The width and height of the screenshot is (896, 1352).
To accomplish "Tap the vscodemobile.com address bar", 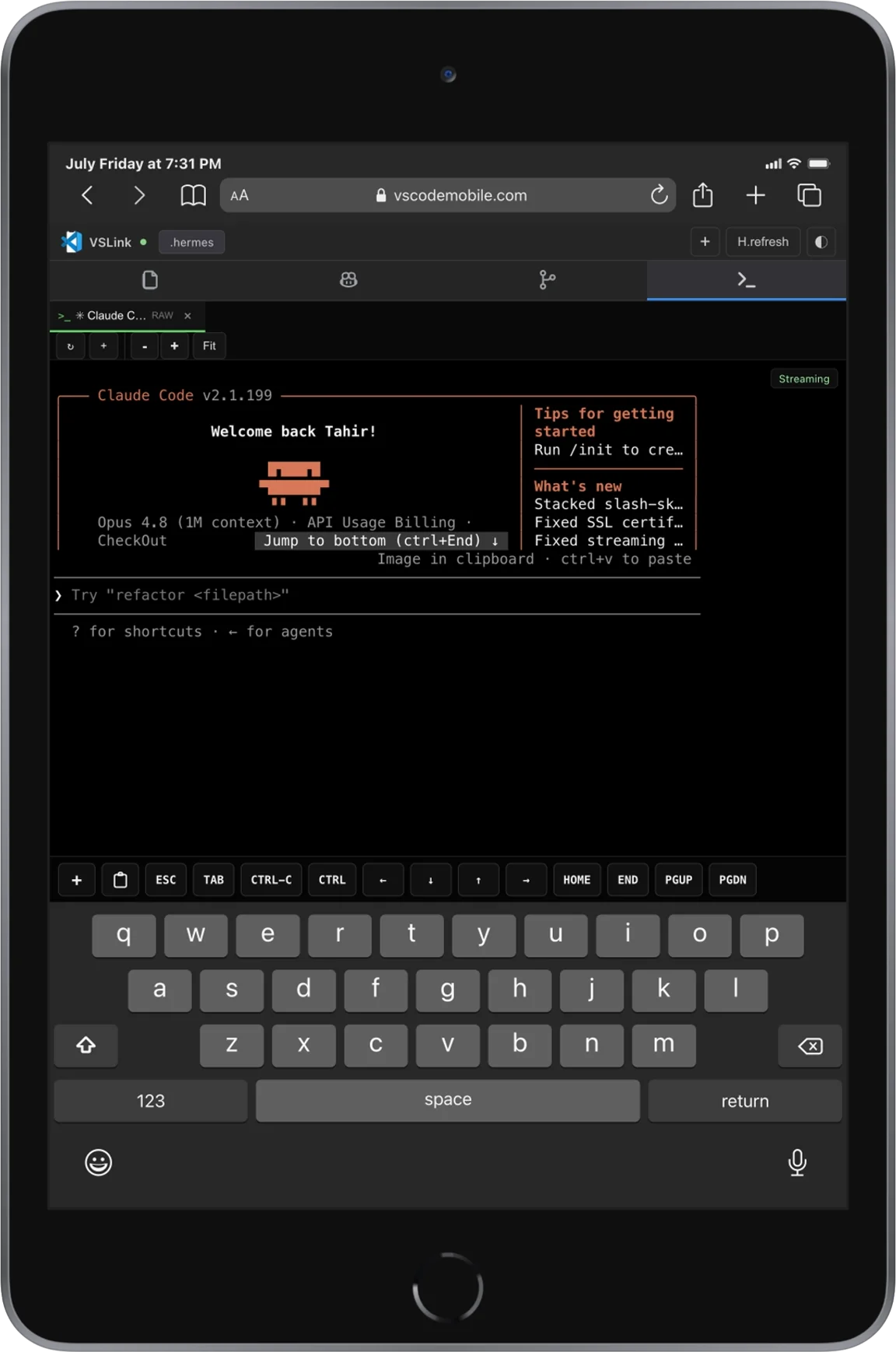I will coord(448,195).
